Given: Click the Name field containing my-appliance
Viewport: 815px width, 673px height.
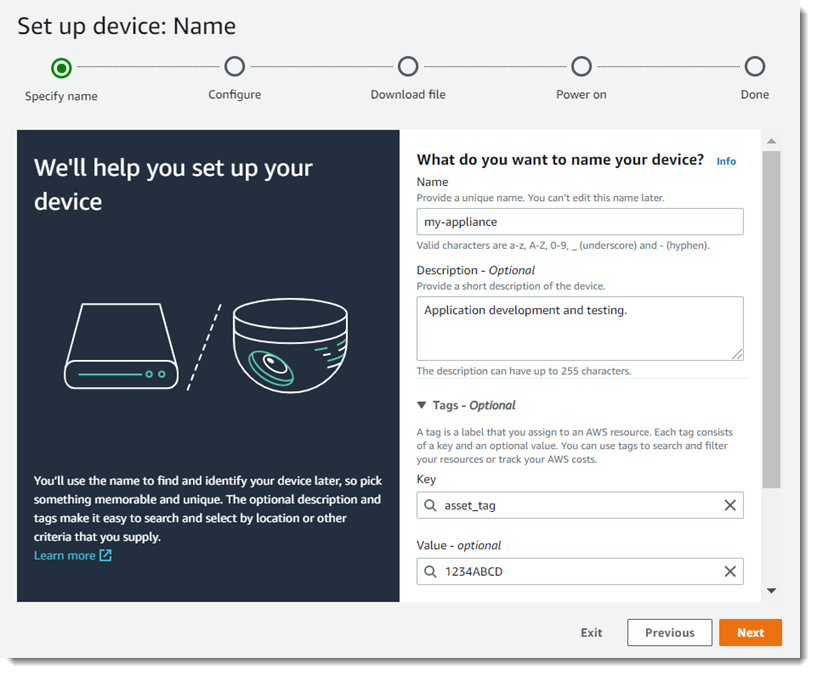Looking at the screenshot, I should (579, 222).
